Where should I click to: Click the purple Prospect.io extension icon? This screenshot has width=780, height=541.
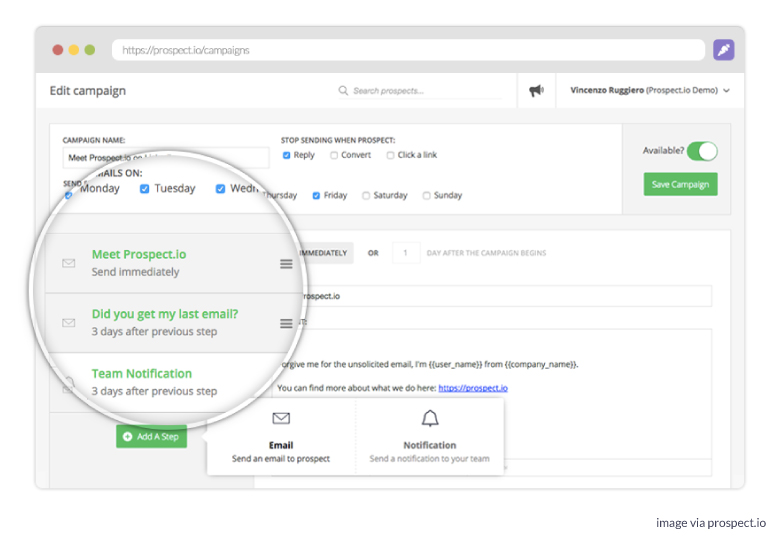723,50
